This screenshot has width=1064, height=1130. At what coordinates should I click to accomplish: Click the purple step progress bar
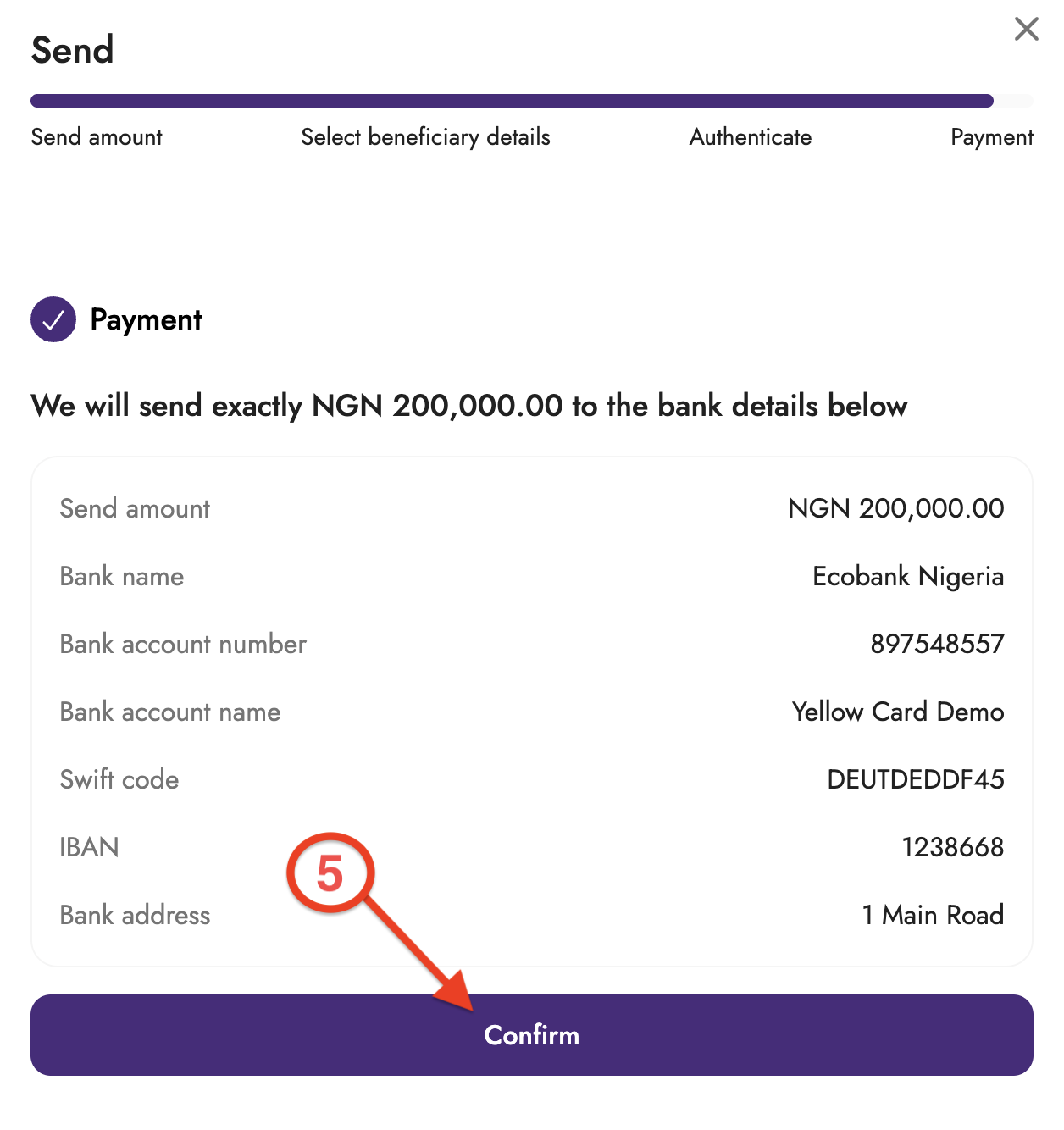pyautogui.click(x=512, y=101)
